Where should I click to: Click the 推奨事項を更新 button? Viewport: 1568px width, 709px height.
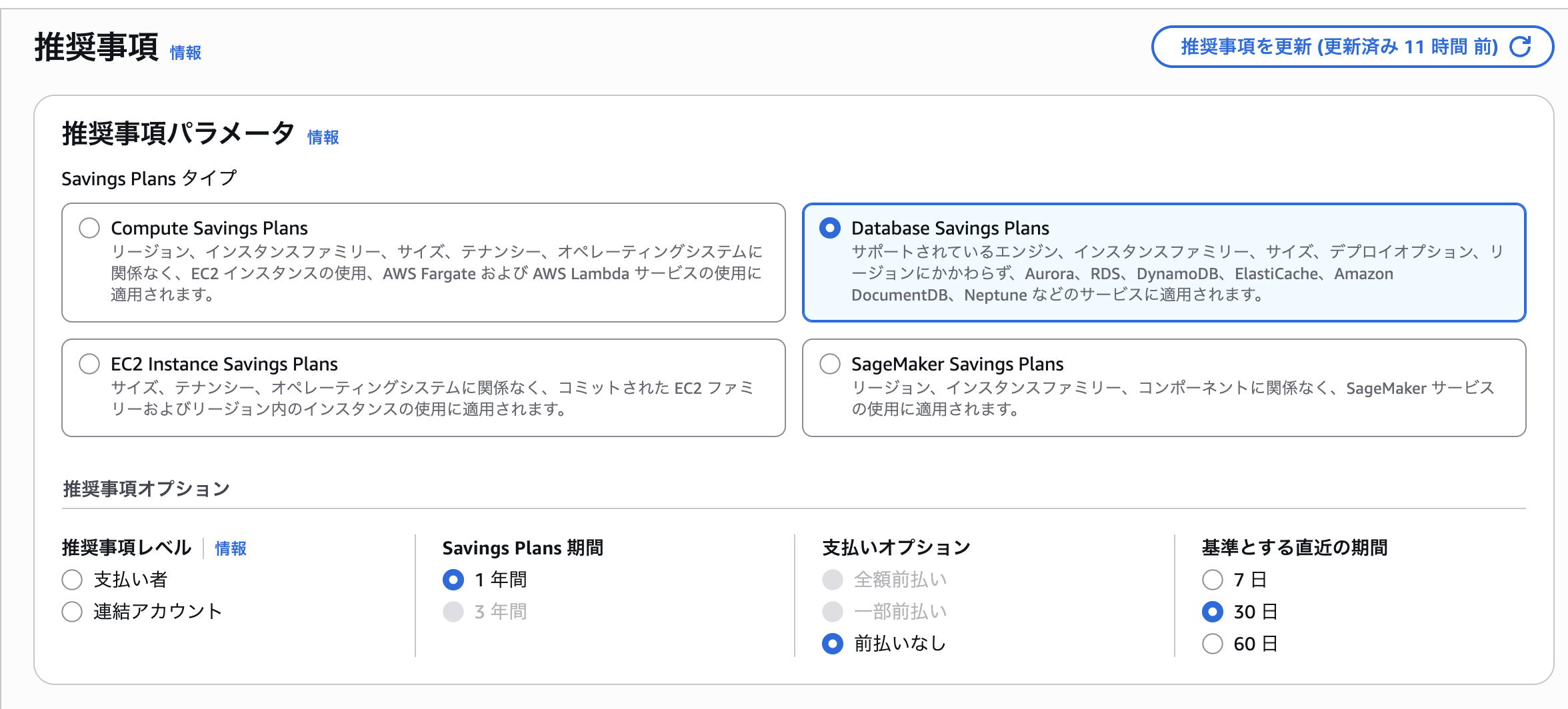click(x=1353, y=47)
